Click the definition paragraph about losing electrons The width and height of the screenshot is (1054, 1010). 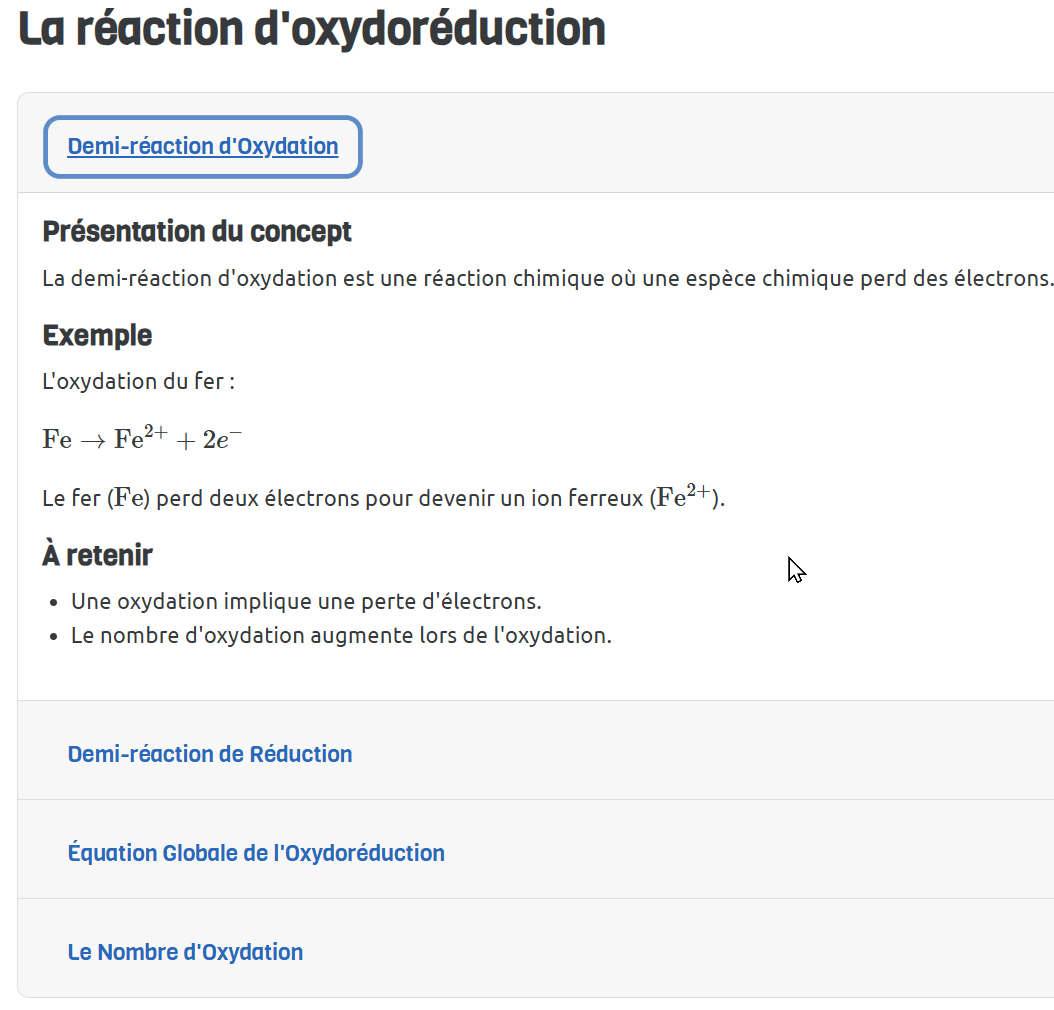click(x=547, y=278)
